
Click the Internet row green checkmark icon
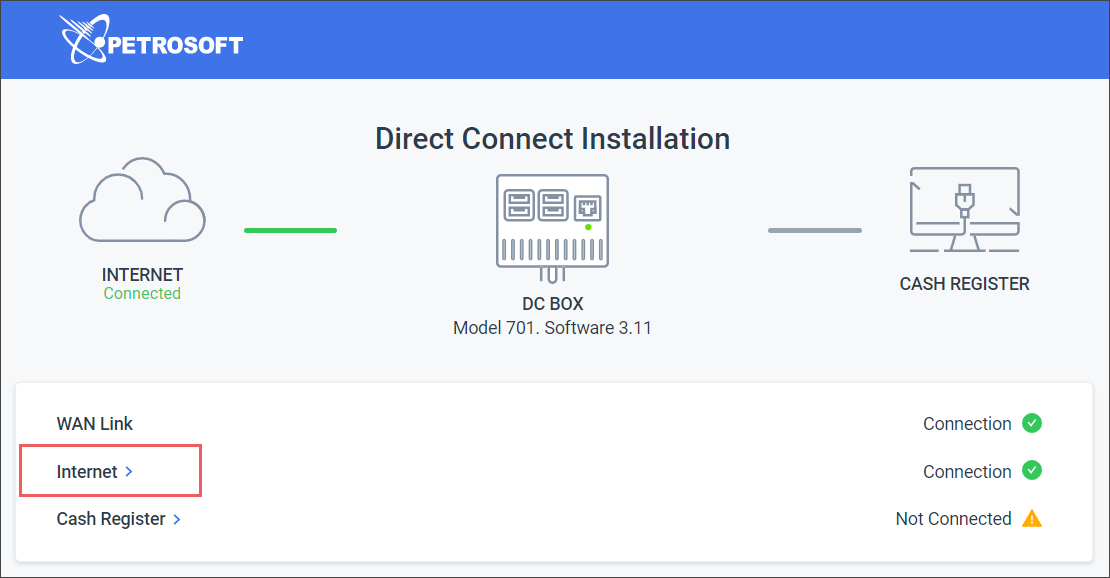click(1032, 471)
